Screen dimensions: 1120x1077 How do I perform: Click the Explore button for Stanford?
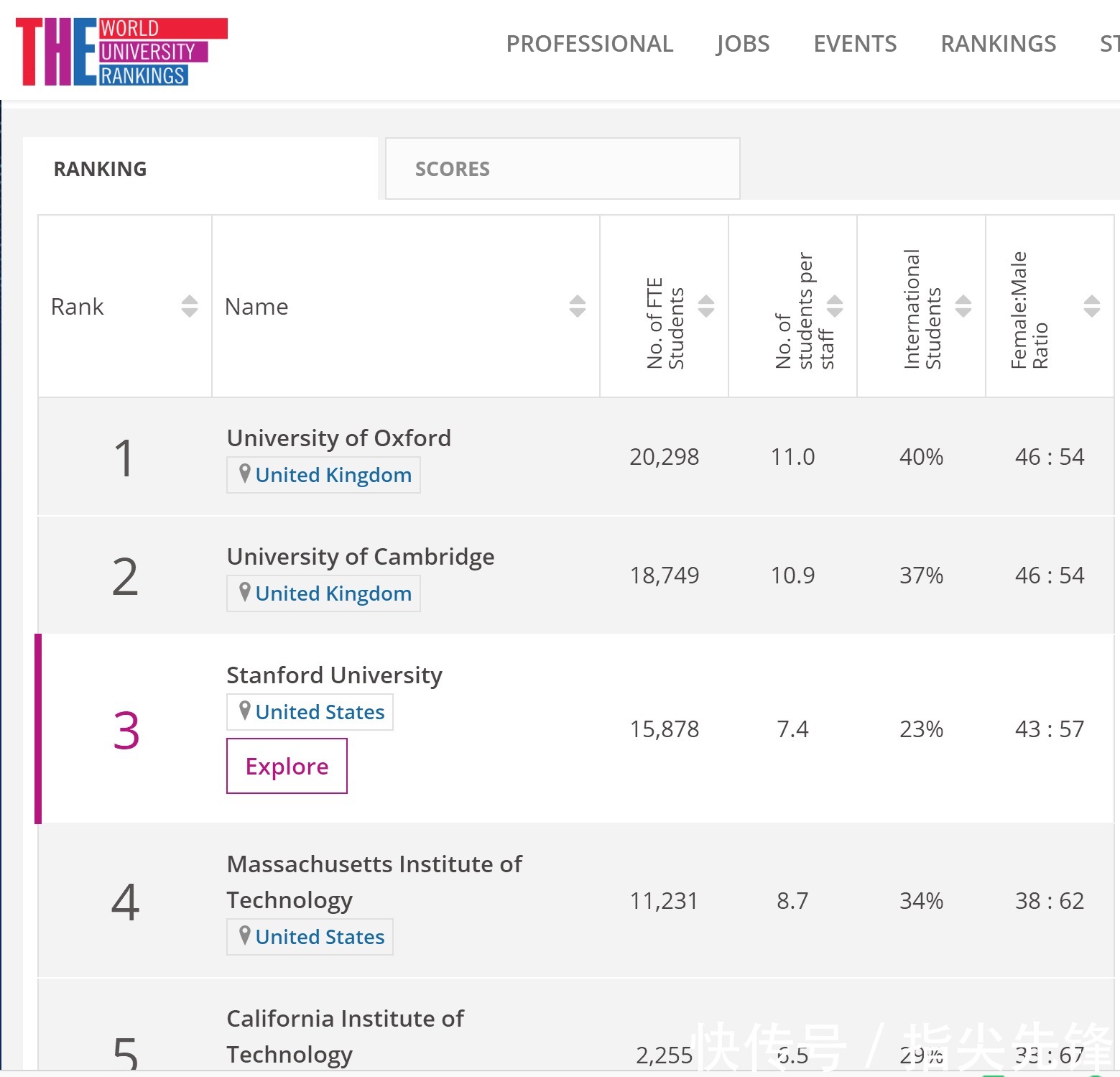coord(287,766)
